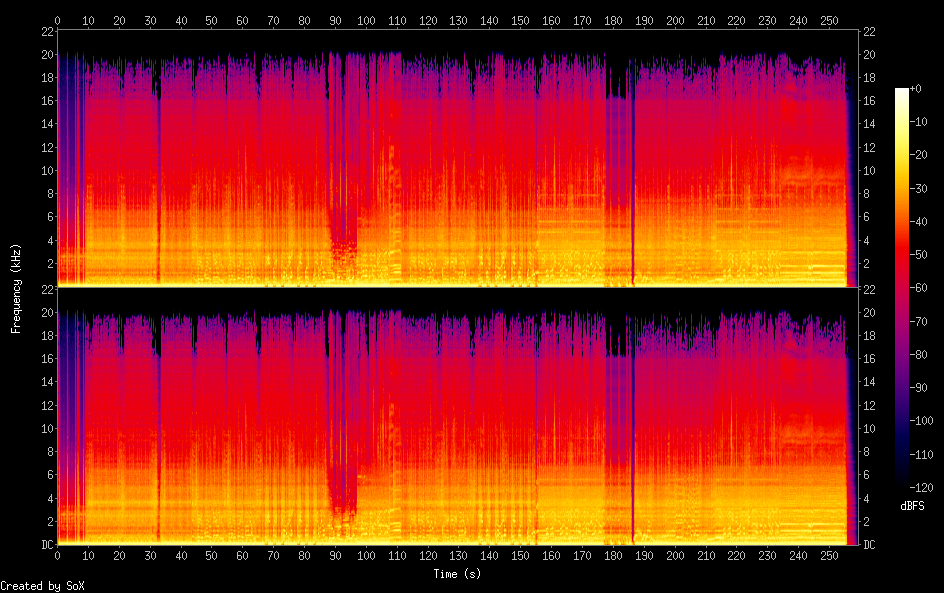
Task: Click the 0 tick on the bottom time axis
Action: [58, 555]
